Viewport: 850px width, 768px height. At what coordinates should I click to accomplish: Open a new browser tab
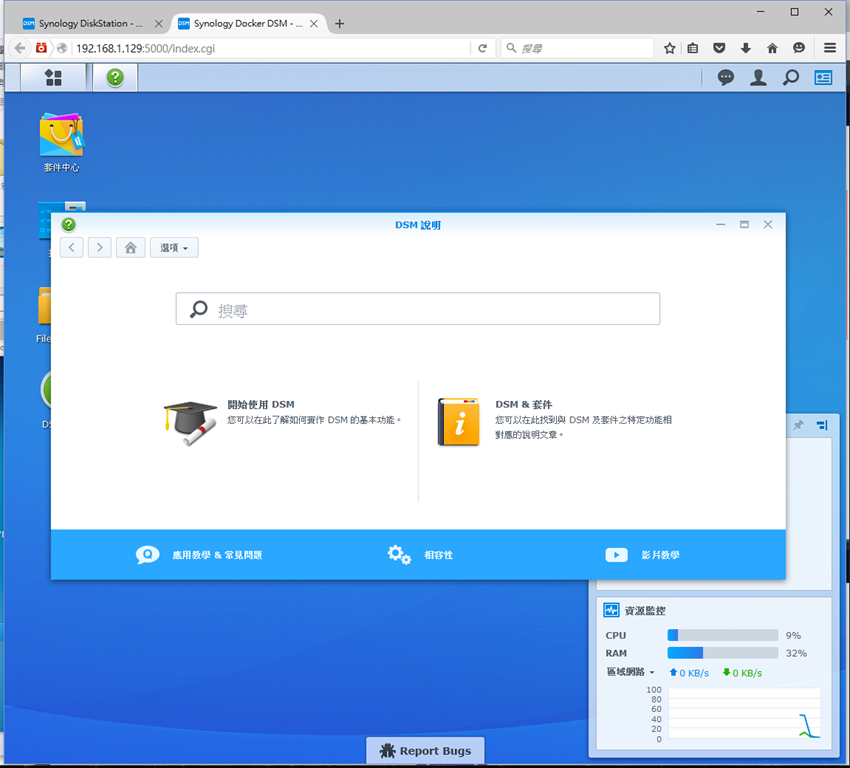click(339, 23)
